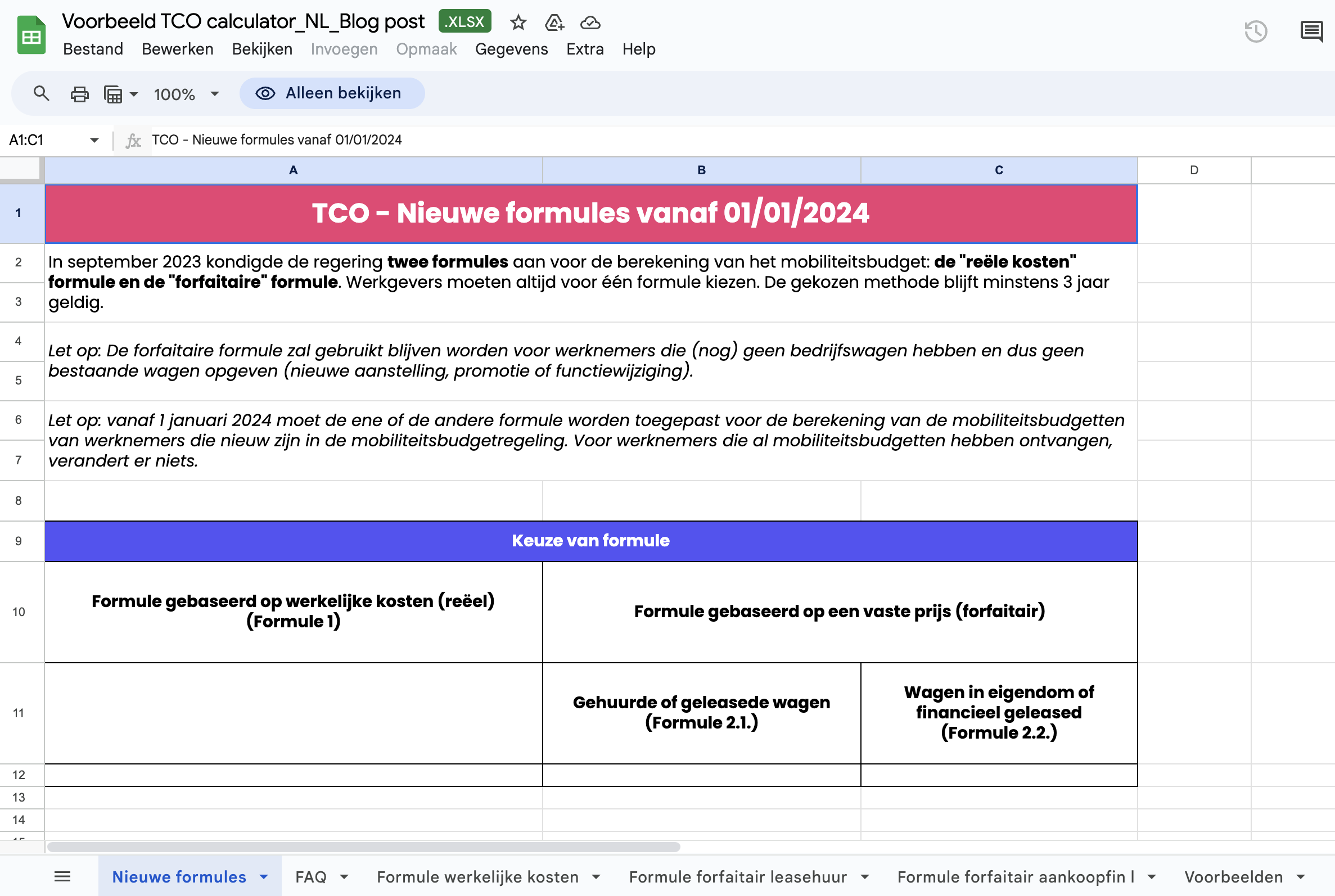Open the Invoegen menu
1335x896 pixels.
tap(344, 49)
